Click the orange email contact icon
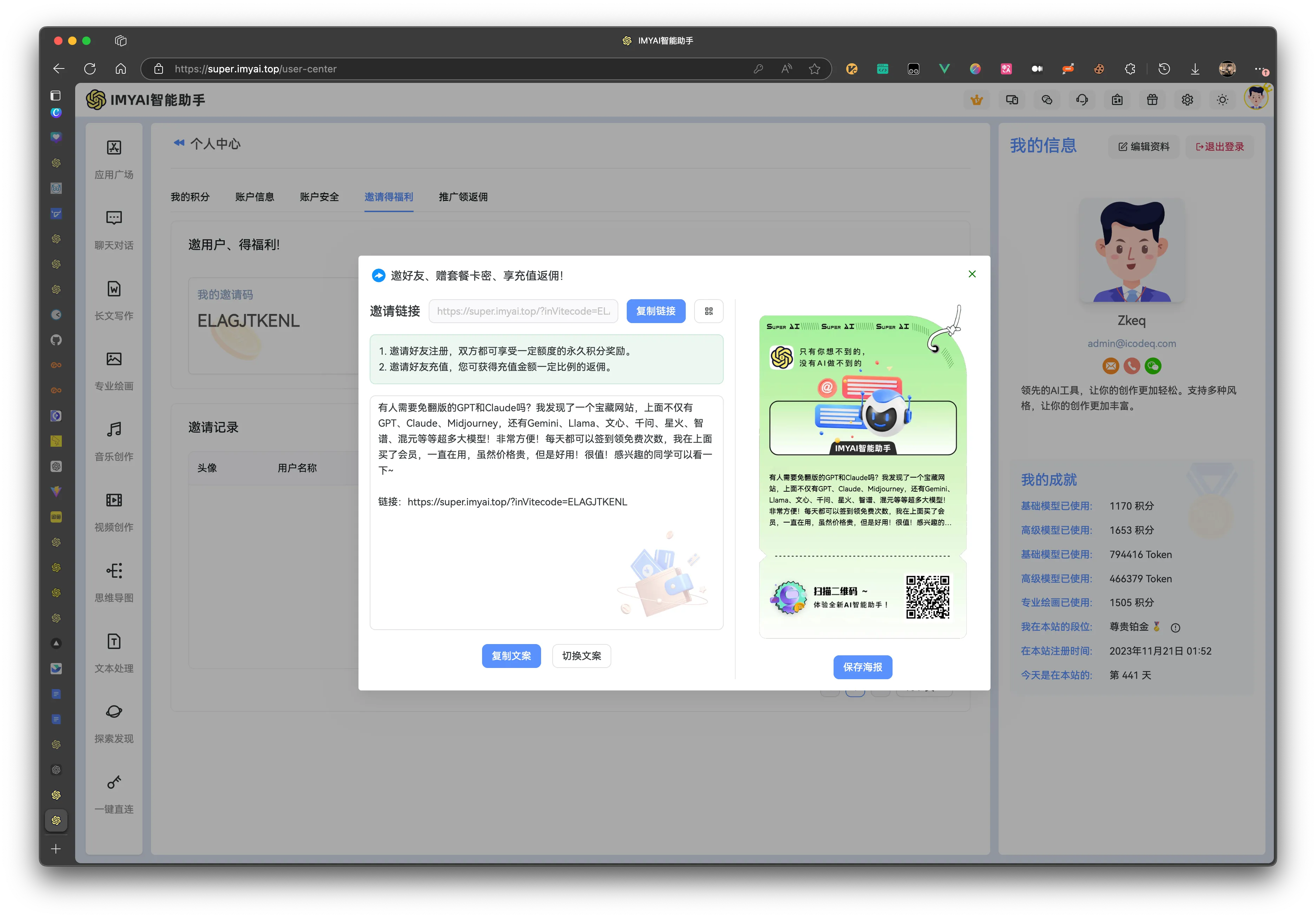The image size is (1316, 918). (x=1110, y=365)
